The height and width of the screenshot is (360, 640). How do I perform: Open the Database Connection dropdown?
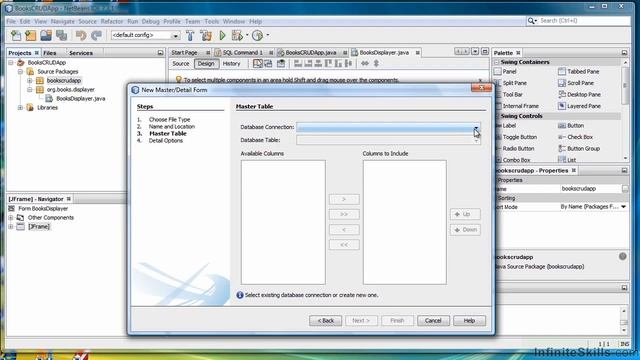(476, 127)
